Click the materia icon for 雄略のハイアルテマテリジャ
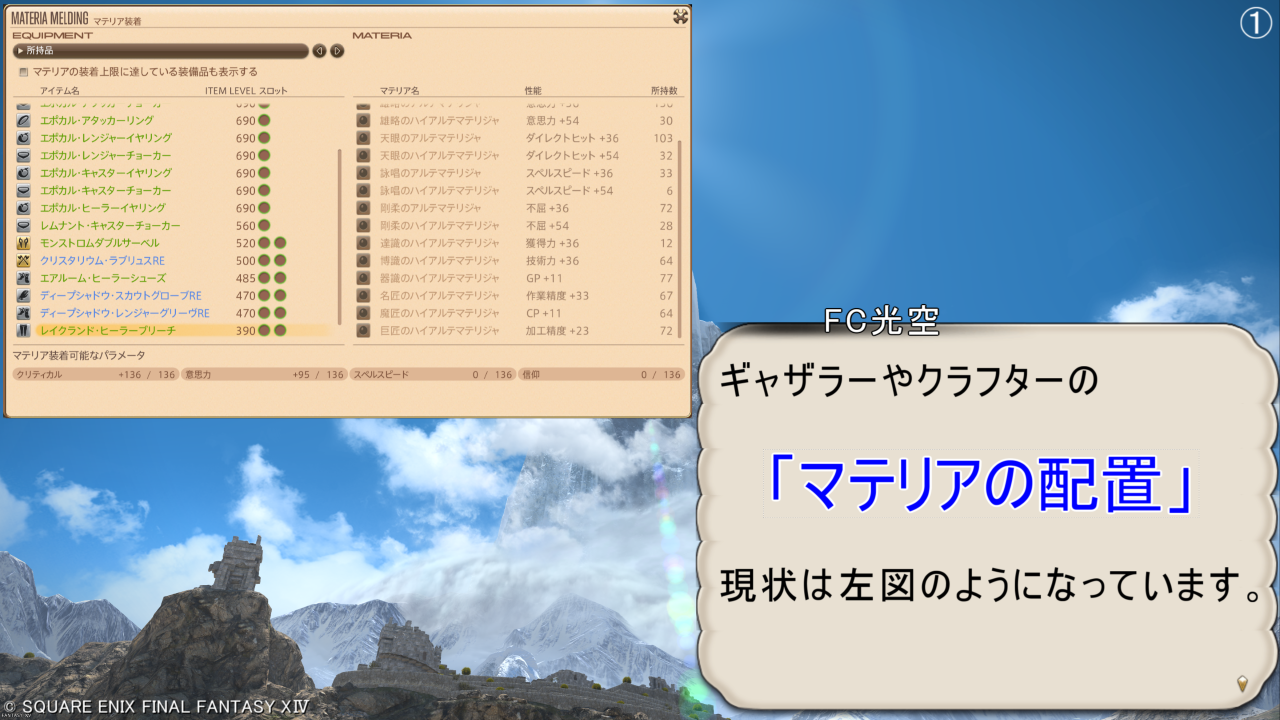The image size is (1280, 720). [x=364, y=120]
